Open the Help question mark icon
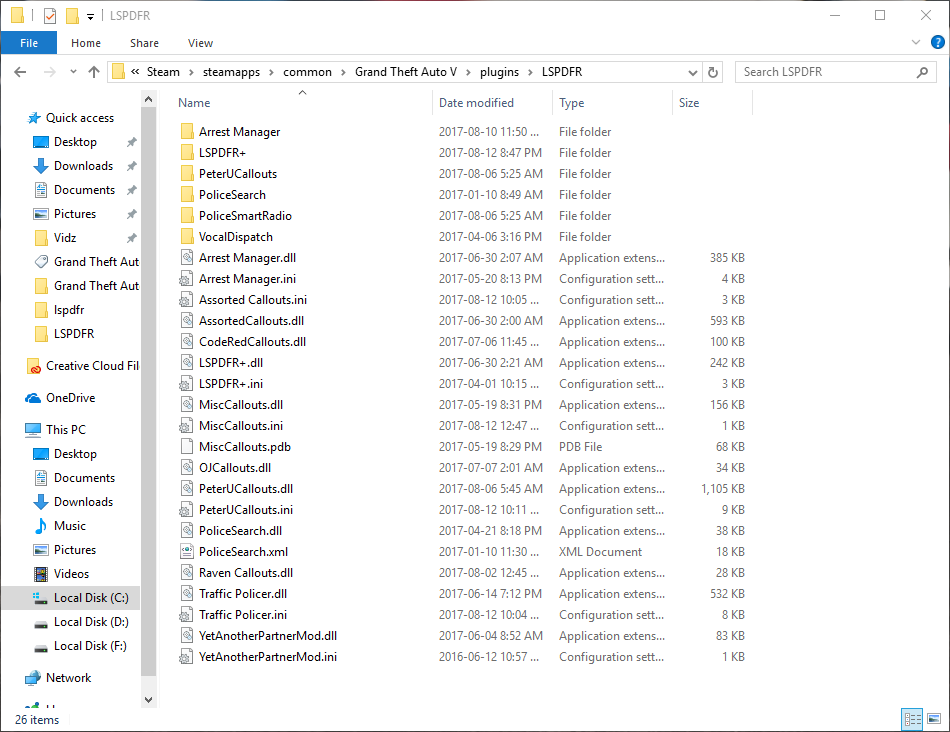This screenshot has width=950, height=732. tap(937, 42)
